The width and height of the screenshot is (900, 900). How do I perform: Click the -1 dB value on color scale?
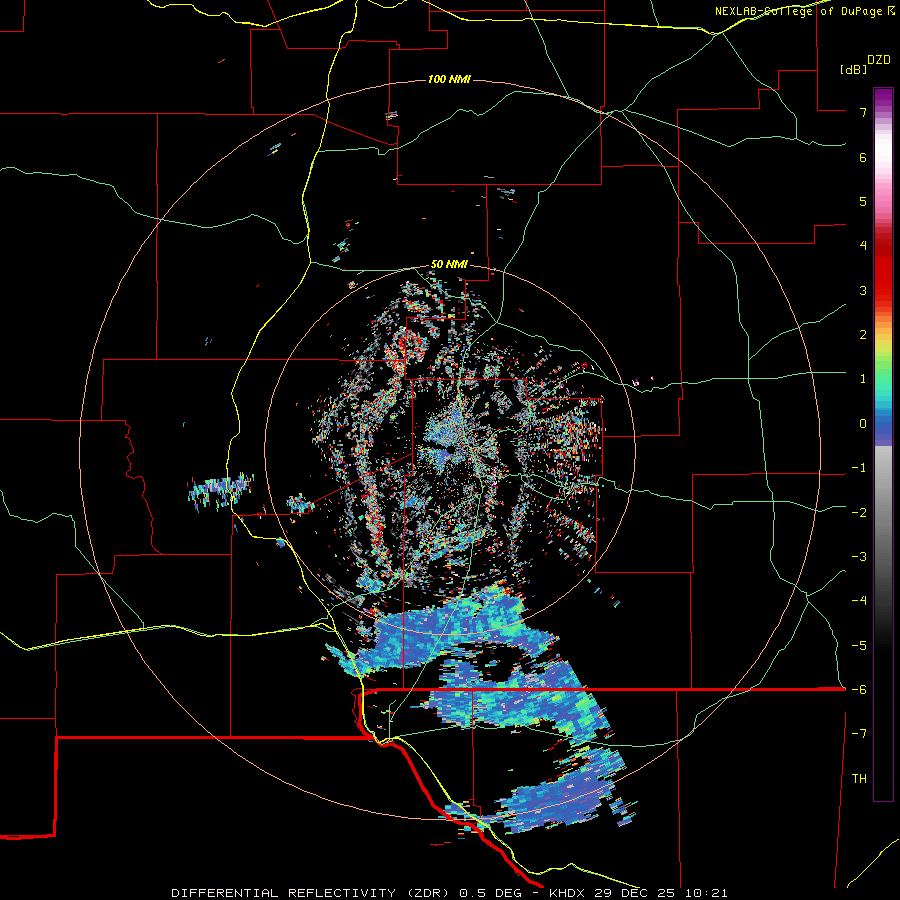(x=859, y=468)
